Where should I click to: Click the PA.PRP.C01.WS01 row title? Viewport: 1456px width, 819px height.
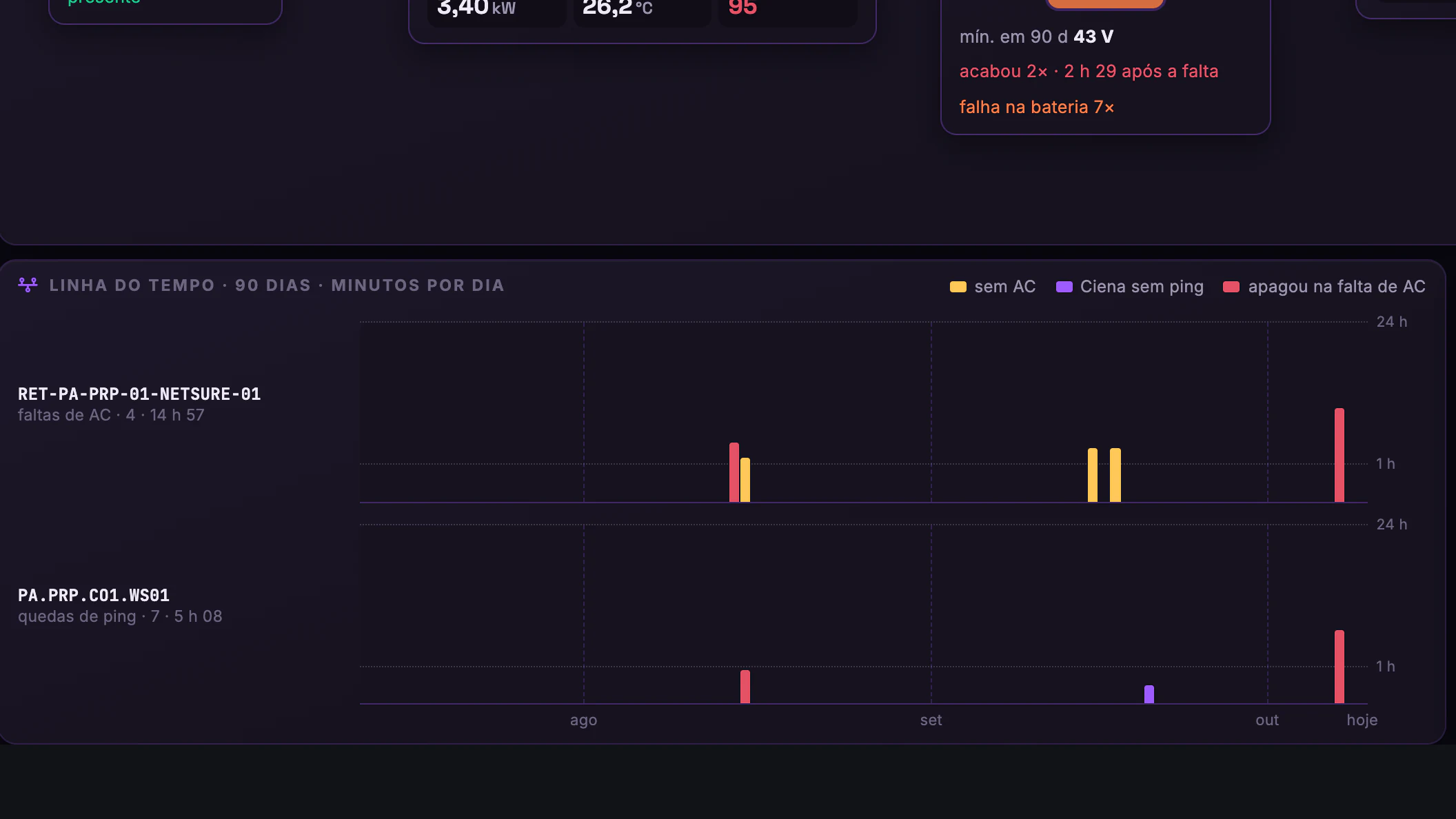click(94, 596)
